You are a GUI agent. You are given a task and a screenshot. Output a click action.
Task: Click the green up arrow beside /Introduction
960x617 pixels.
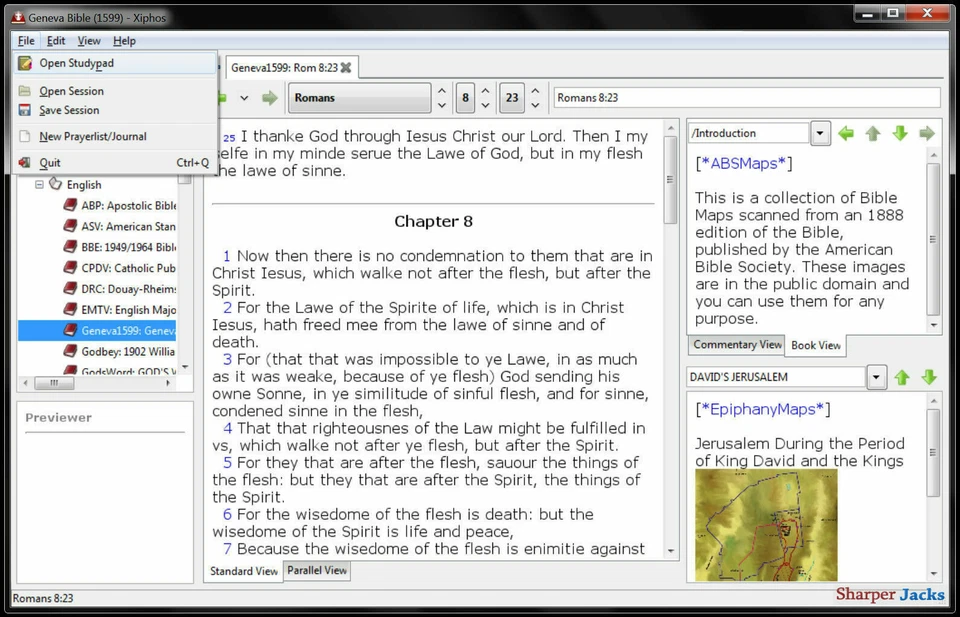click(x=873, y=132)
